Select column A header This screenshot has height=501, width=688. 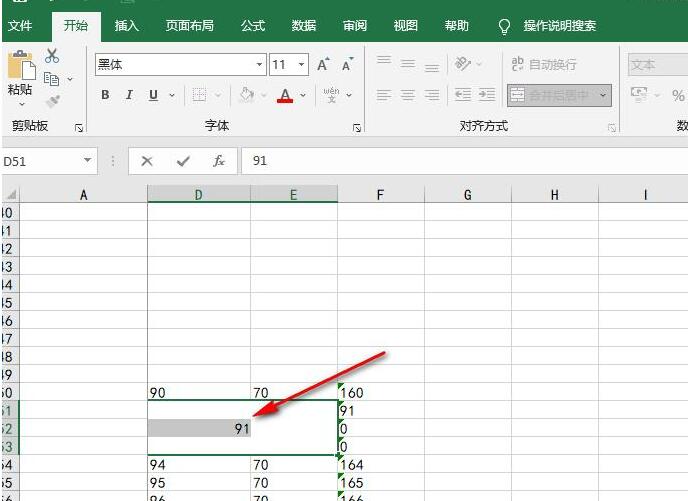pos(83,194)
